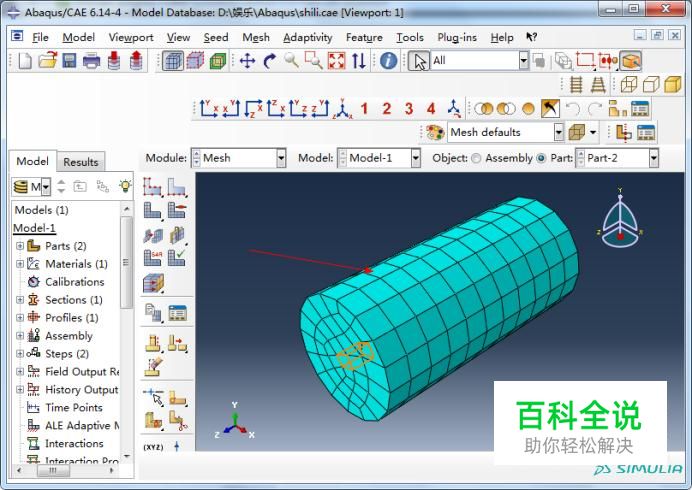Viewport: 692px width, 490px height.
Task: Click the light bulb filter icon
Action: point(125,186)
